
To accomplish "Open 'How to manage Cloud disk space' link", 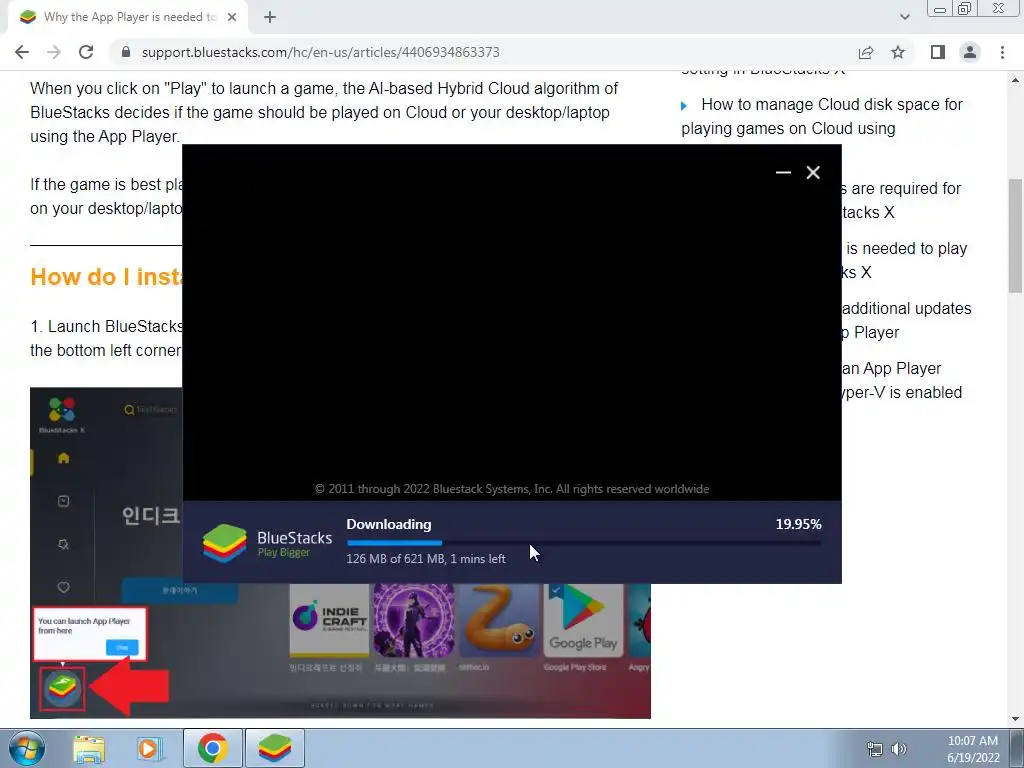I will 822,116.
